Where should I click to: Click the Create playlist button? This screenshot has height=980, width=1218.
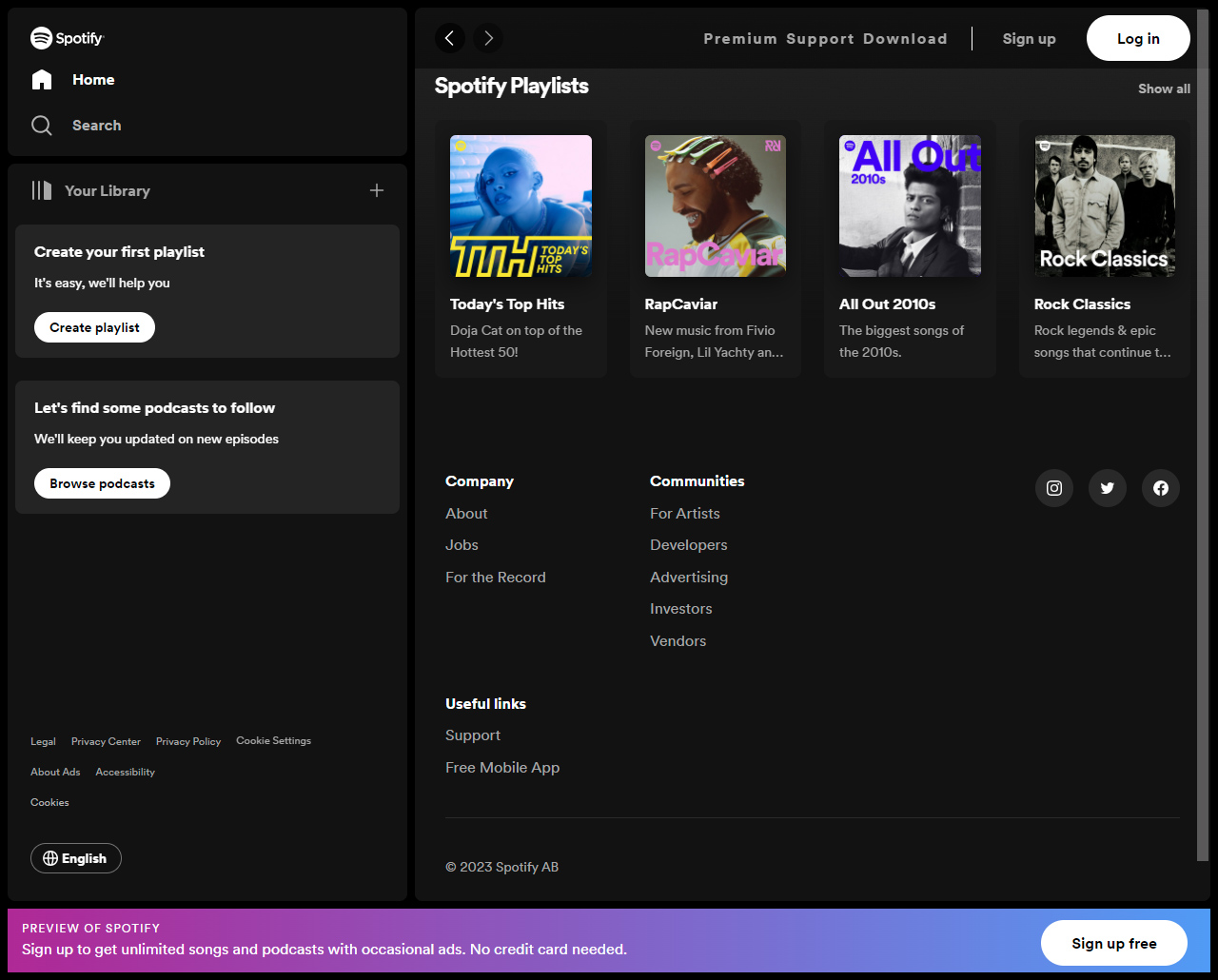click(95, 327)
